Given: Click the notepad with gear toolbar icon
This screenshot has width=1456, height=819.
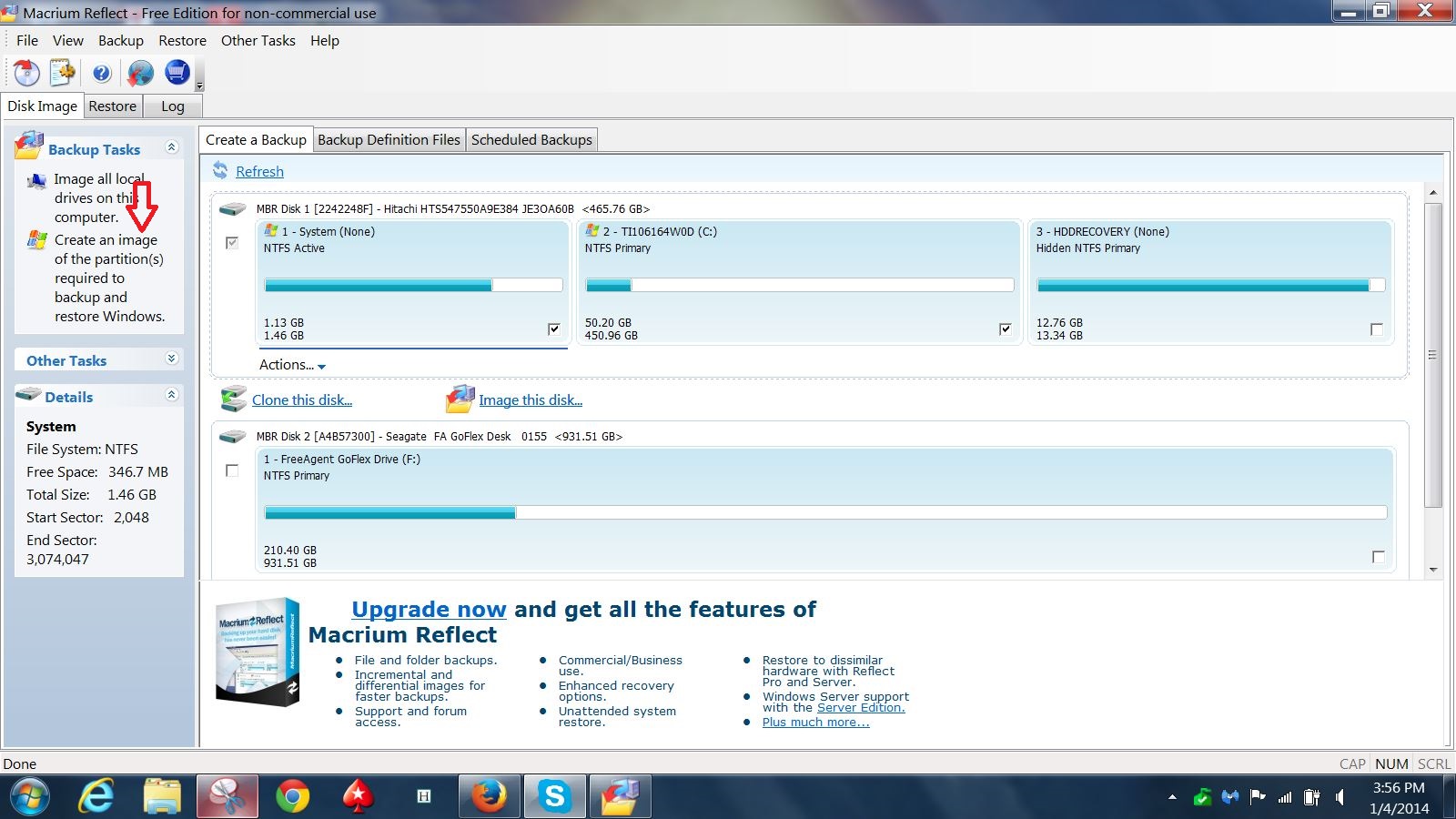Looking at the screenshot, I should point(63,72).
